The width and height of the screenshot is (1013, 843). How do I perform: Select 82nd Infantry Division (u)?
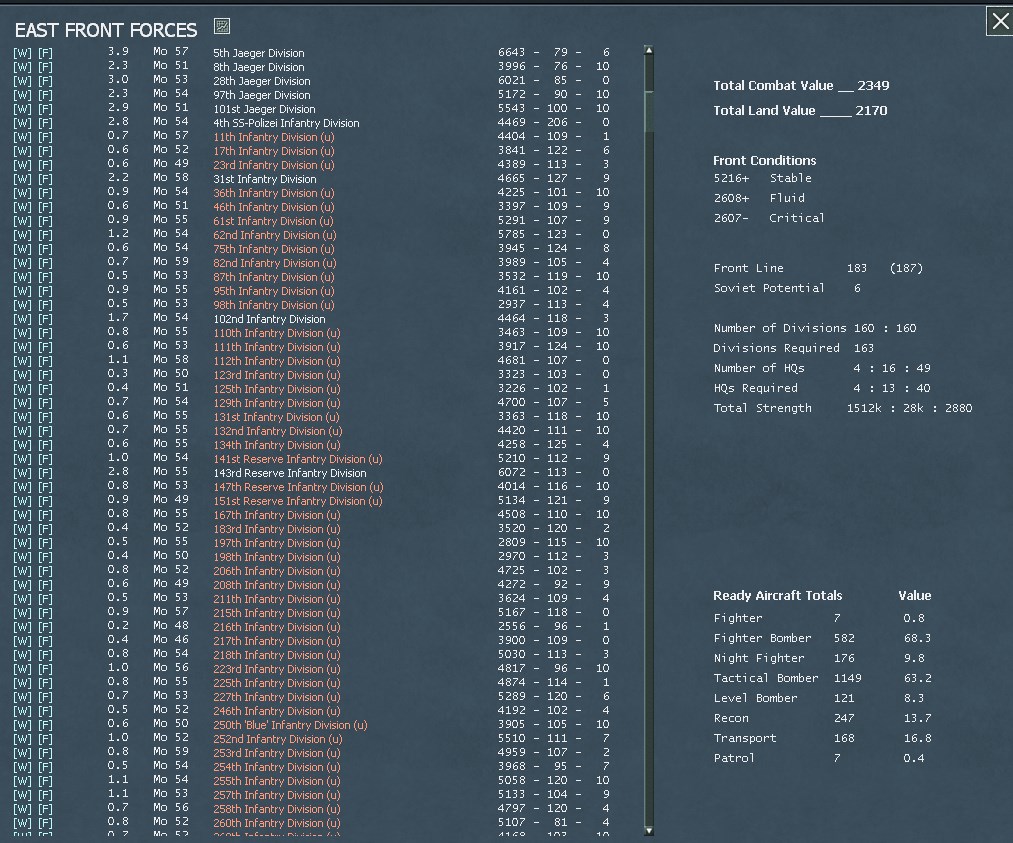pos(275,263)
